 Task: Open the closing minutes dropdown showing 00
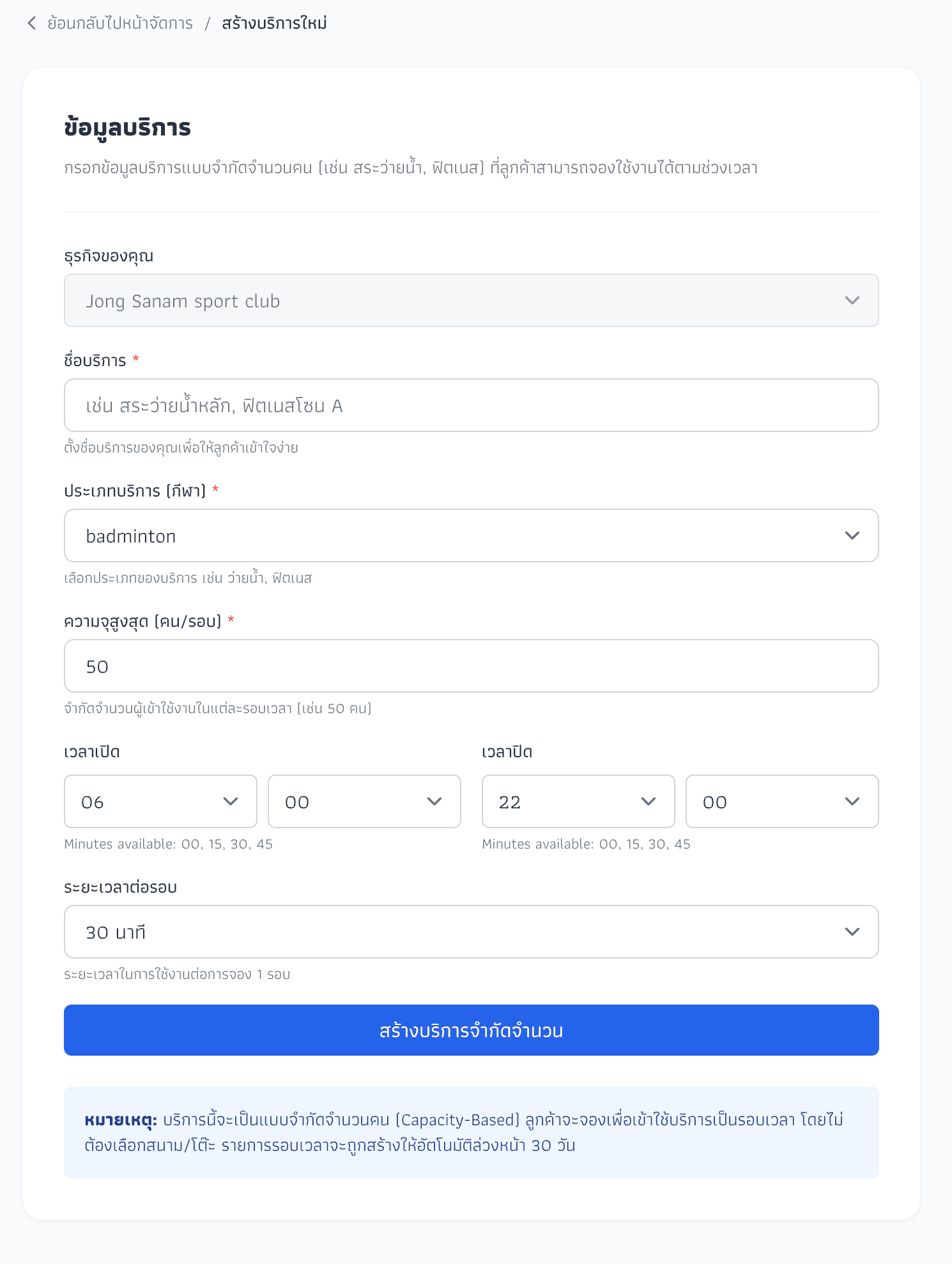coord(781,801)
